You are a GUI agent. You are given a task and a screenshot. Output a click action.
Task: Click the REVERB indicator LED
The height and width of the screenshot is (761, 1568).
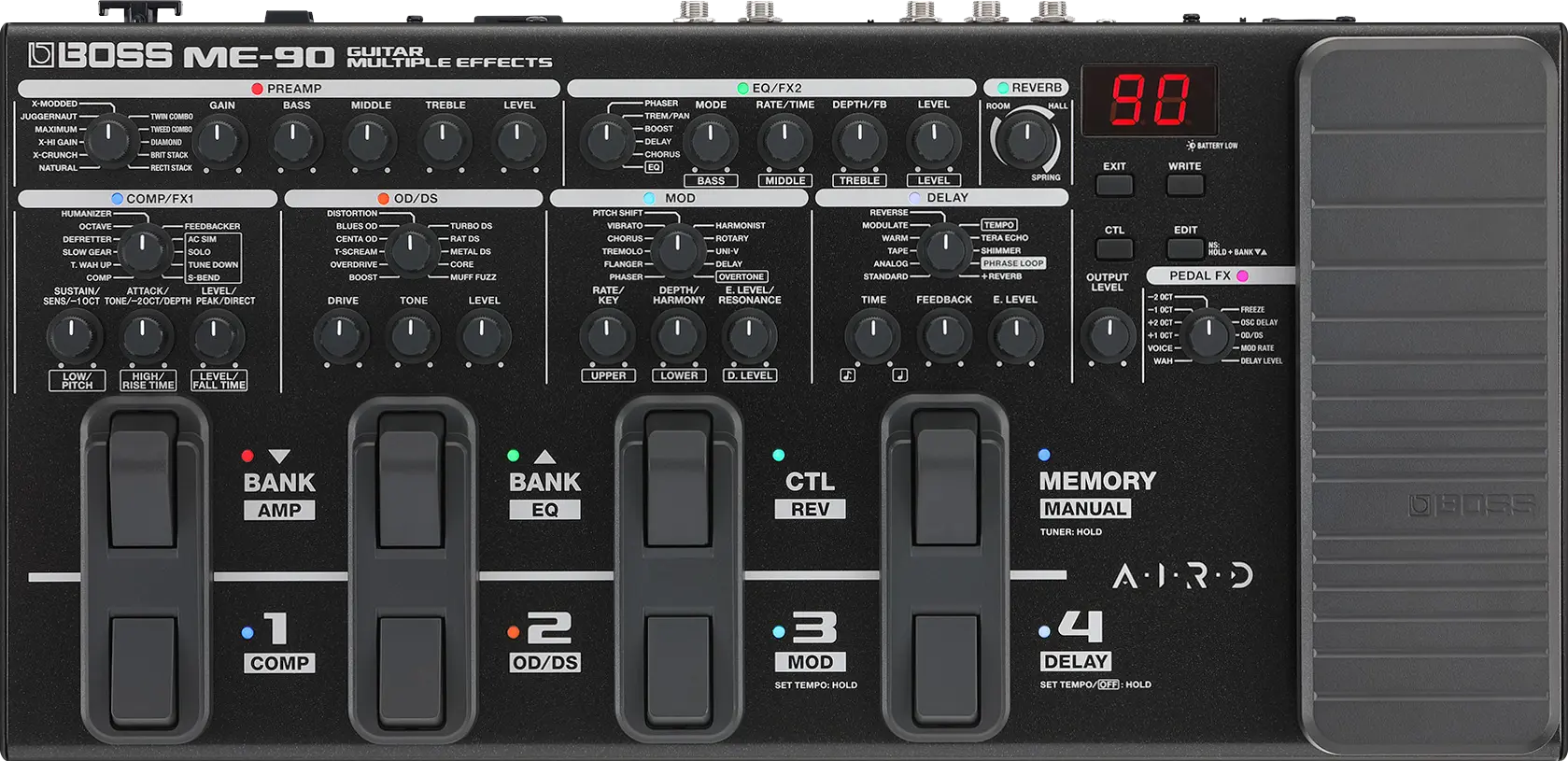click(x=1003, y=88)
